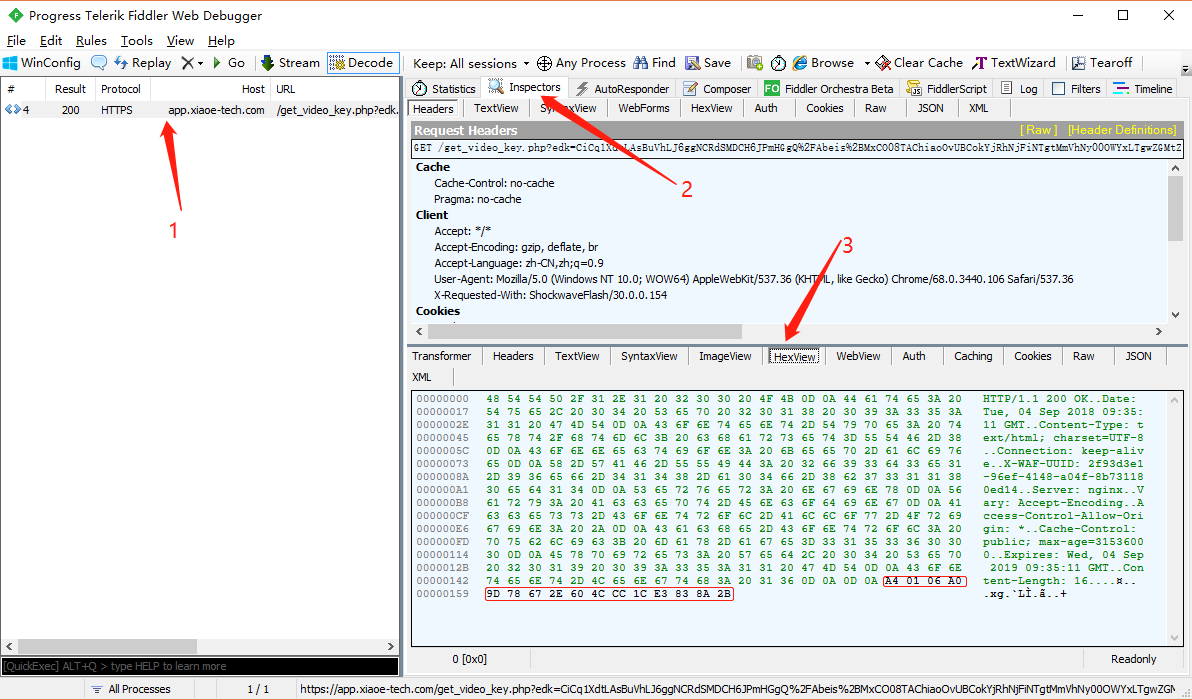
Task: Take a screenshot with the camera icon
Action: coord(754,63)
